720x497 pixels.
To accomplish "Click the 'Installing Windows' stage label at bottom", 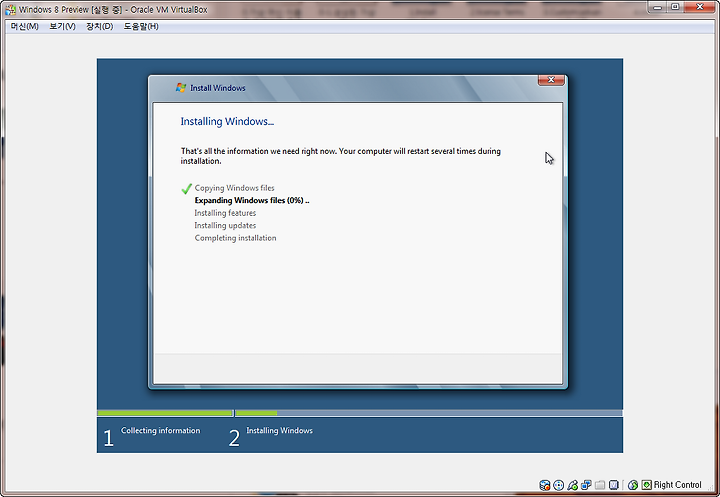I will pos(279,430).
